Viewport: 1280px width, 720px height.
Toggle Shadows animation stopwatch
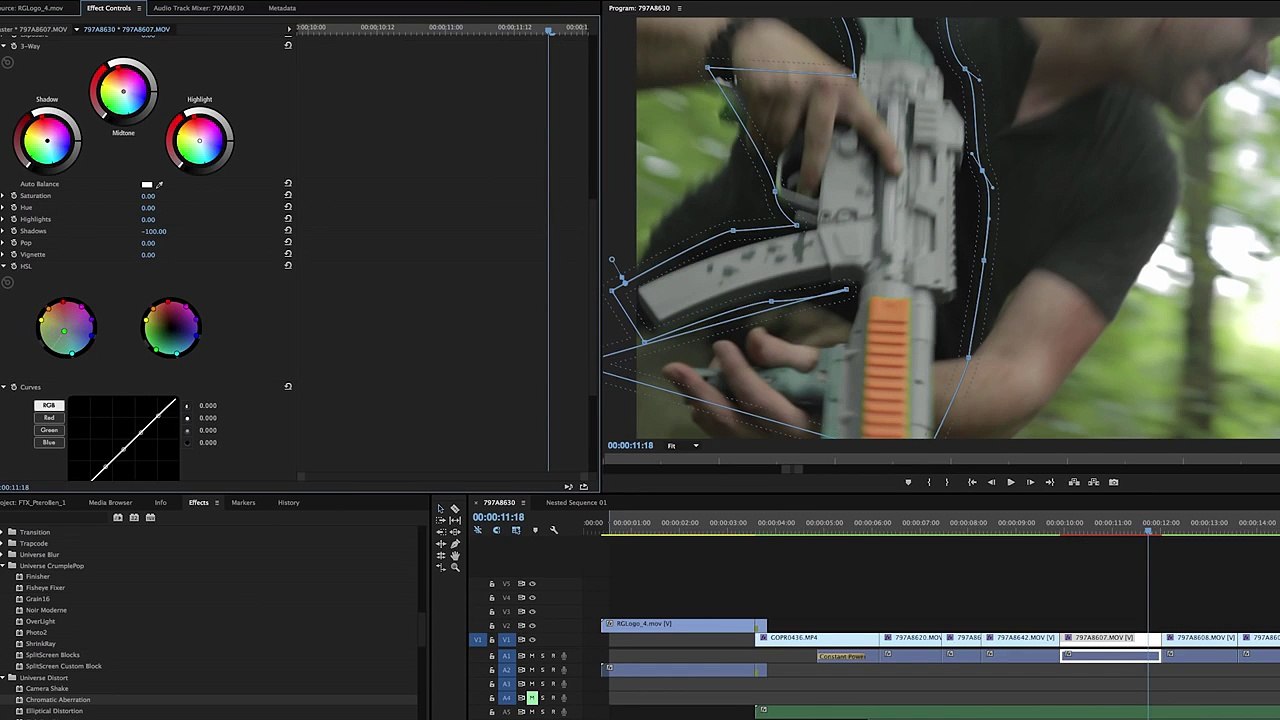pos(14,231)
